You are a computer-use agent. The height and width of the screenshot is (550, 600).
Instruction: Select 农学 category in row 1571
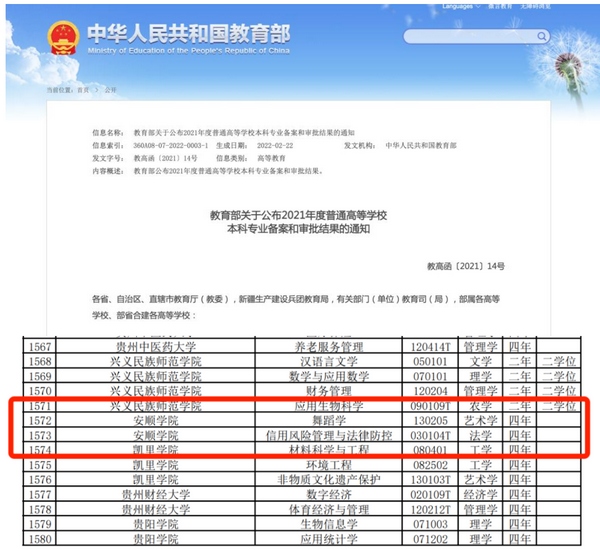[480, 406]
